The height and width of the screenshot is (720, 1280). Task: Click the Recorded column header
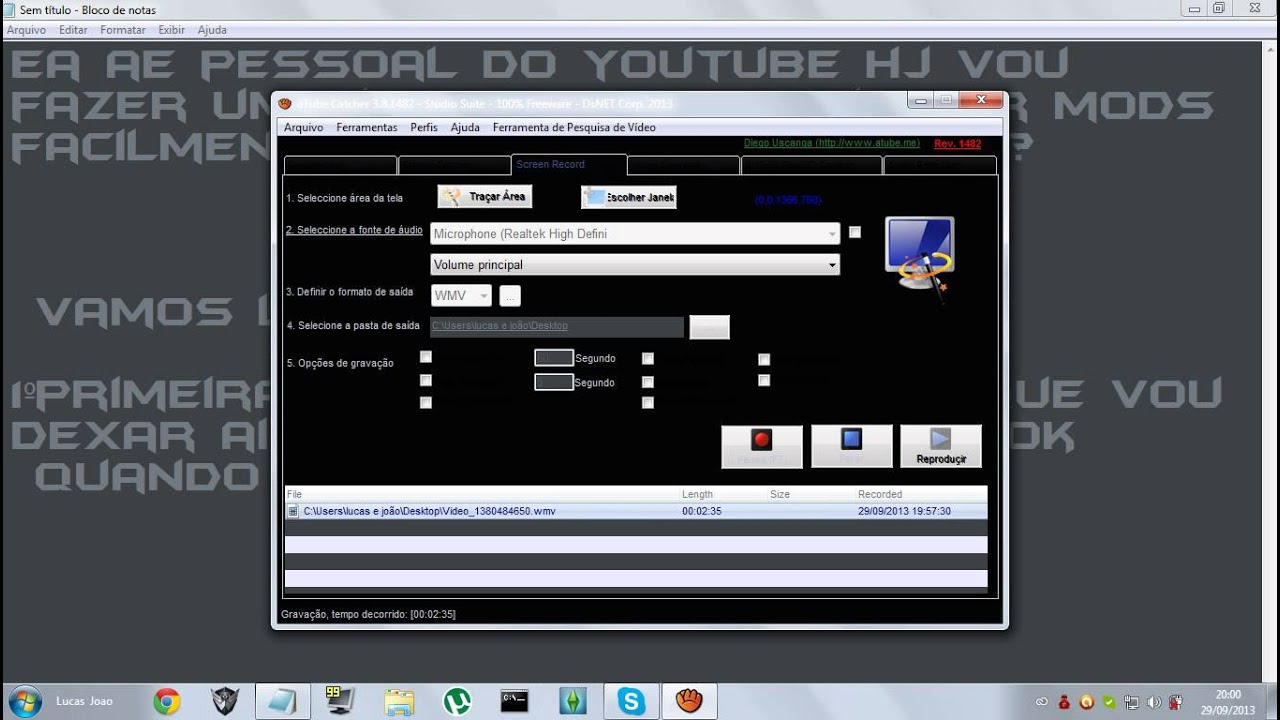(x=880, y=494)
